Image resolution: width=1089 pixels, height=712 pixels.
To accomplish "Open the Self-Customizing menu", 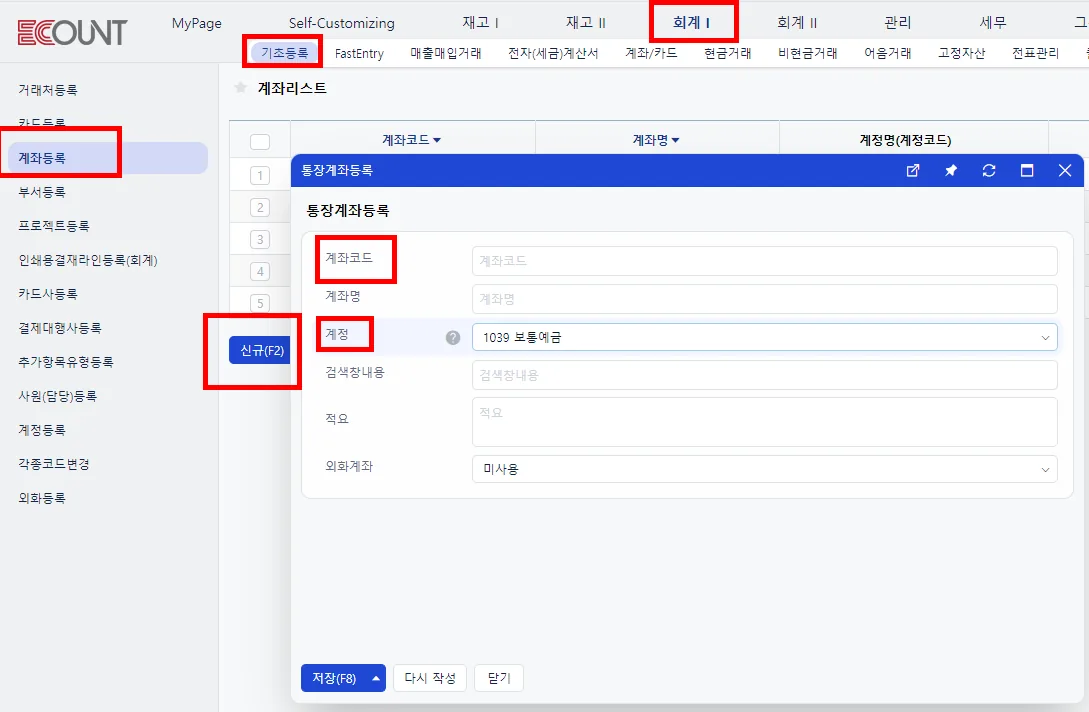I will click(341, 23).
